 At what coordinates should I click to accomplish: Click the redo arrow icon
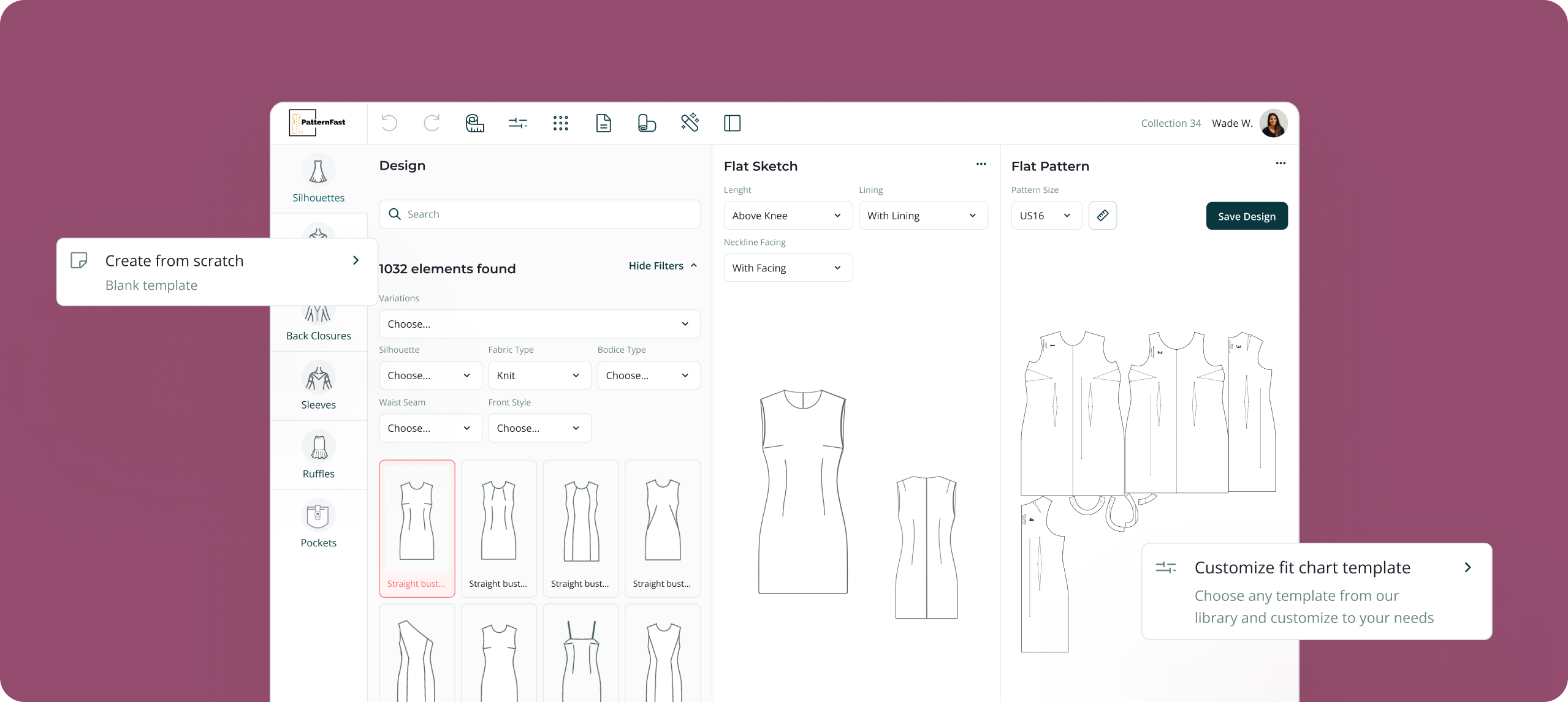pos(432,123)
